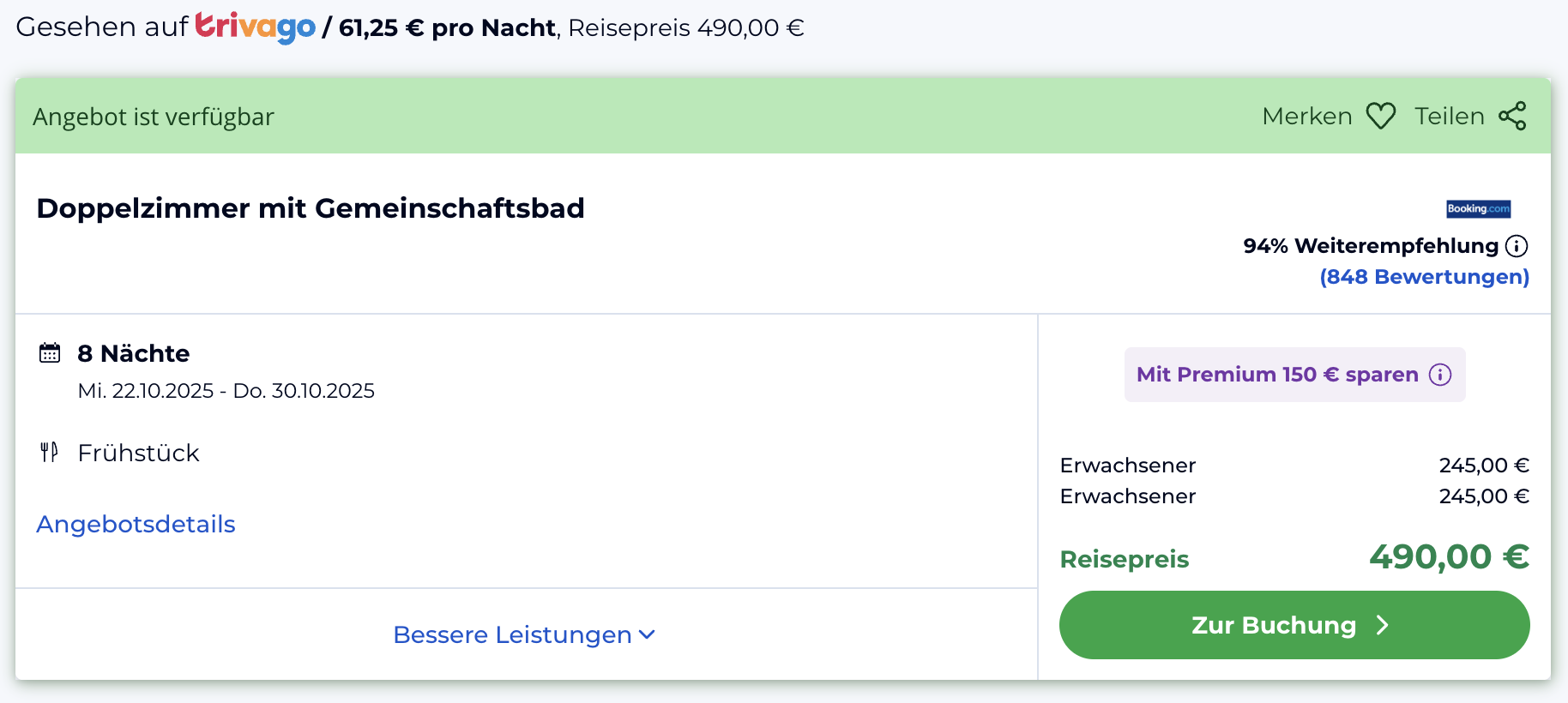Open the Angebotsdetails link
The height and width of the screenshot is (703, 1568).
136,524
